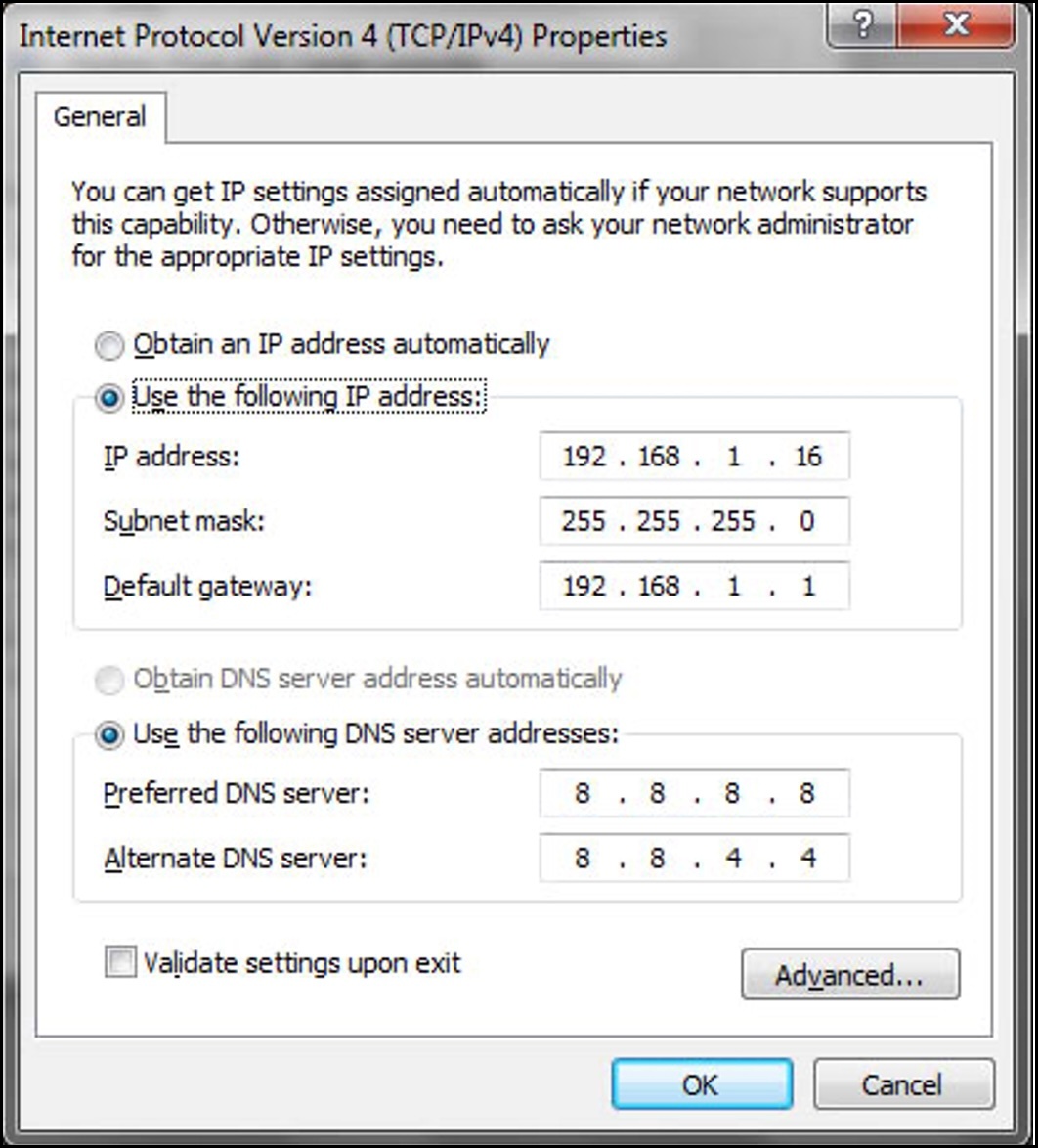Open Advanced settings
The height and width of the screenshot is (1148, 1038).
pyautogui.click(x=850, y=975)
